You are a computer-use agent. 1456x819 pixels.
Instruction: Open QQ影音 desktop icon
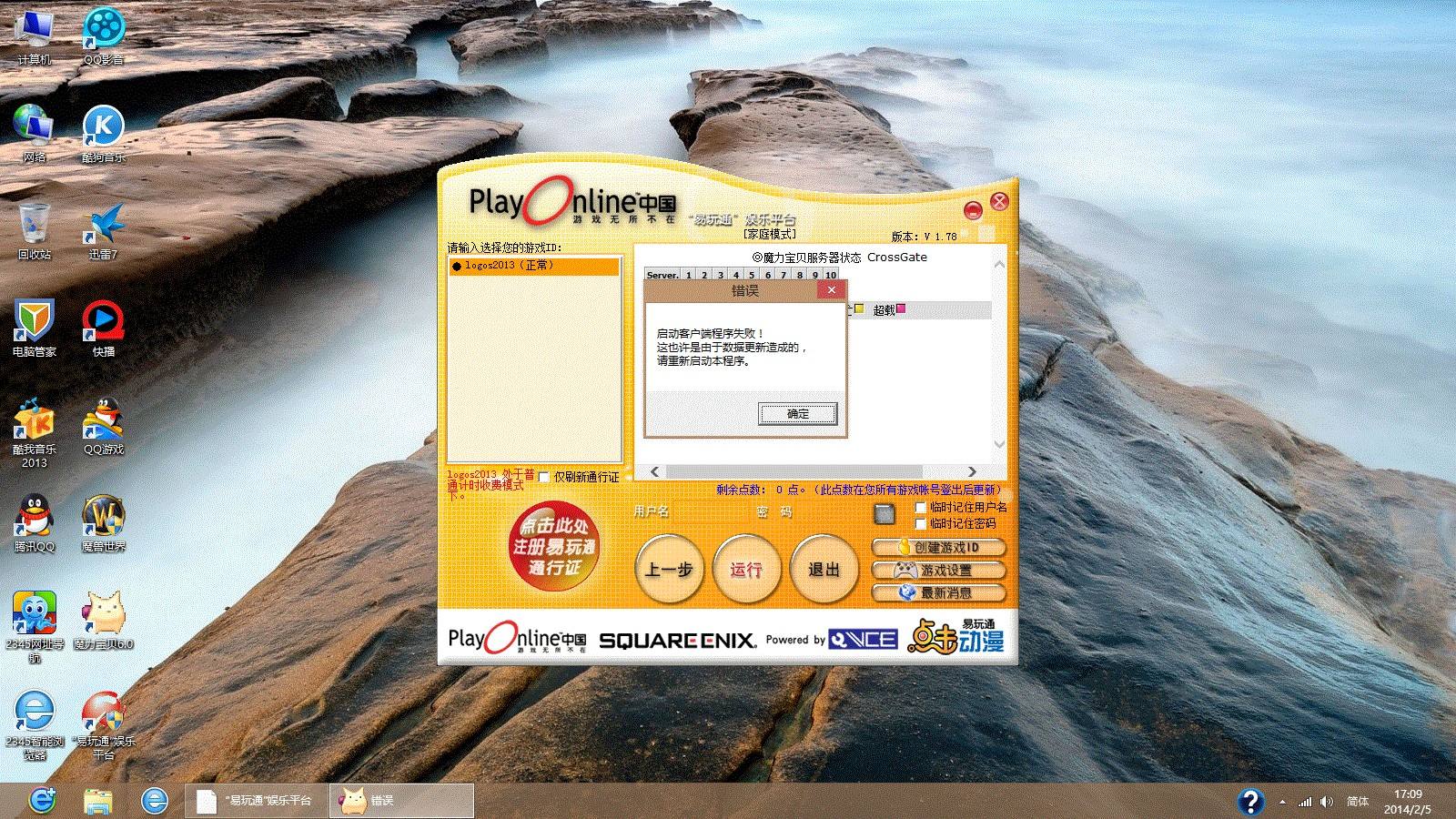pyautogui.click(x=104, y=38)
